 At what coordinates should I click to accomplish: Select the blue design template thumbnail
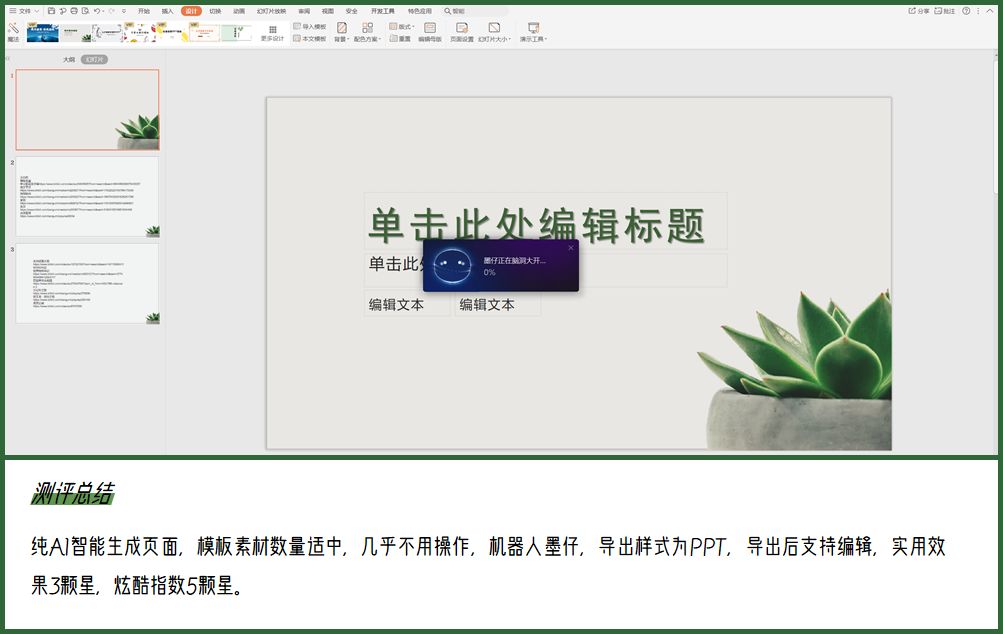point(42,33)
